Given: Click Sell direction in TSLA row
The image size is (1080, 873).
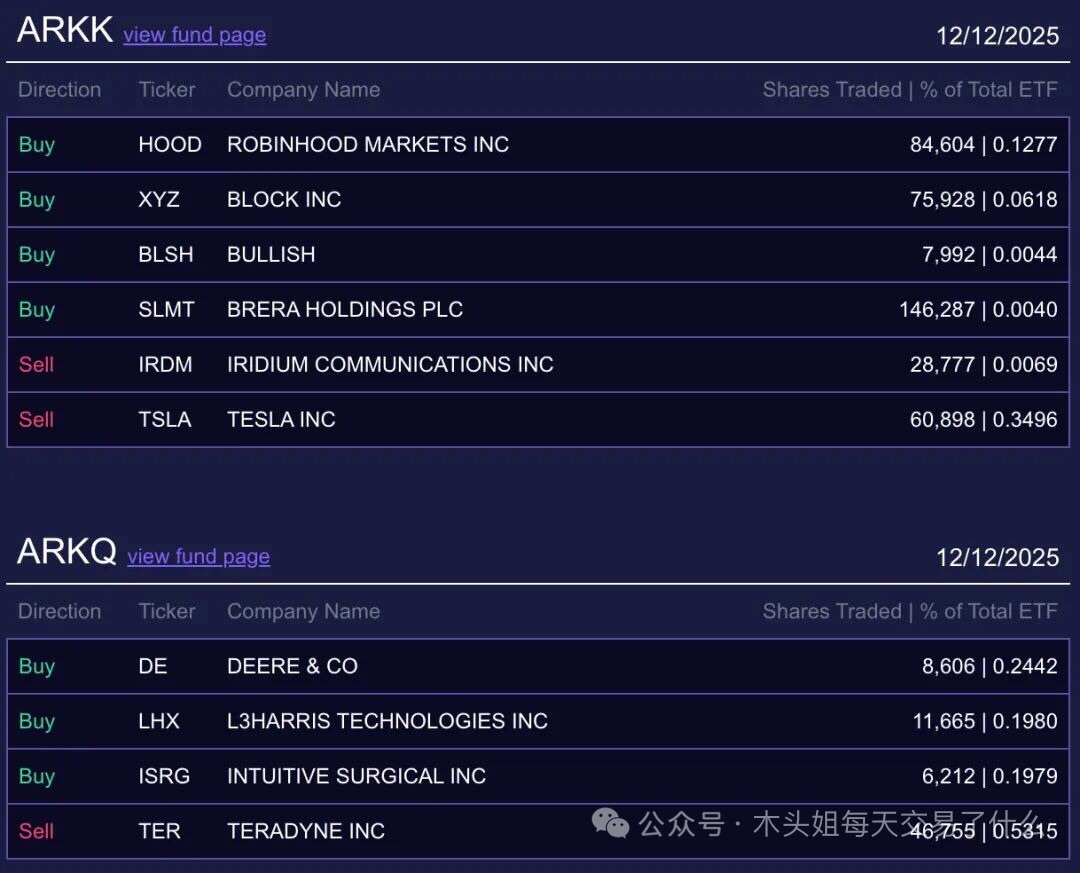Looking at the screenshot, I should click(37, 419).
